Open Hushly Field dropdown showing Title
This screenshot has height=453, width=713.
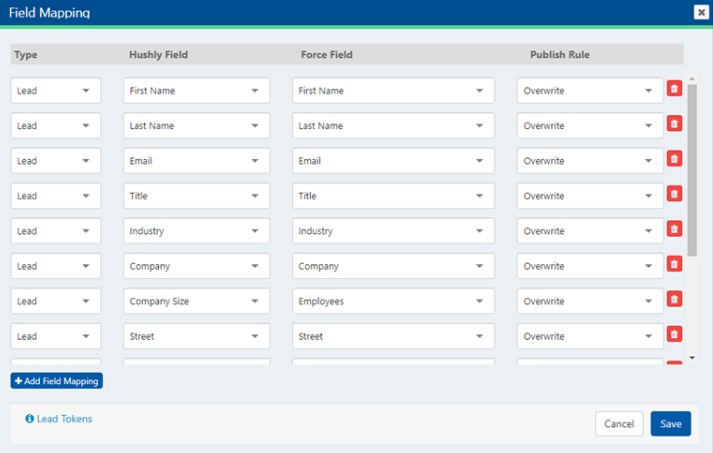[x=196, y=196]
